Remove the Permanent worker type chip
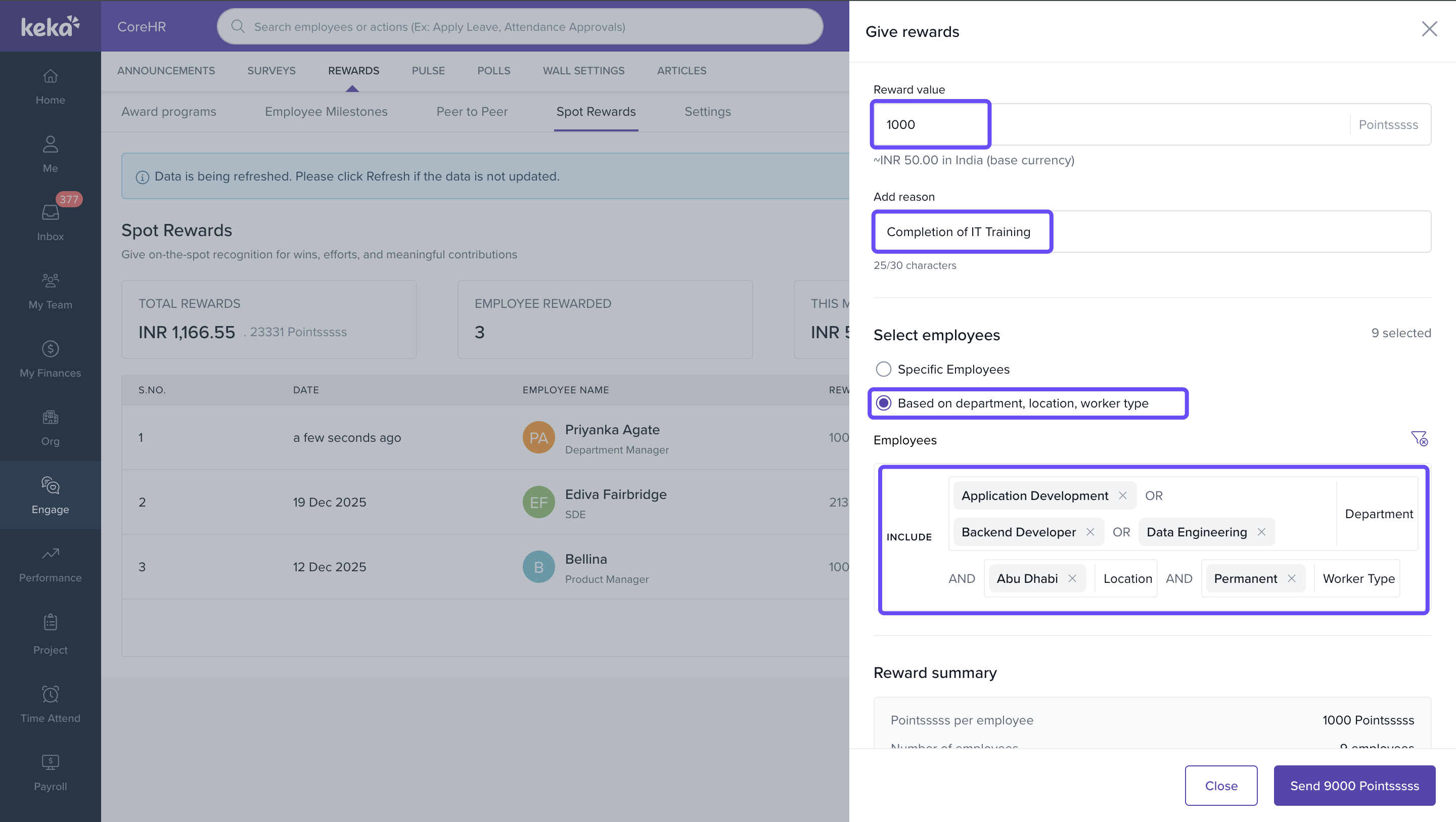The height and width of the screenshot is (822, 1456). tap(1292, 578)
